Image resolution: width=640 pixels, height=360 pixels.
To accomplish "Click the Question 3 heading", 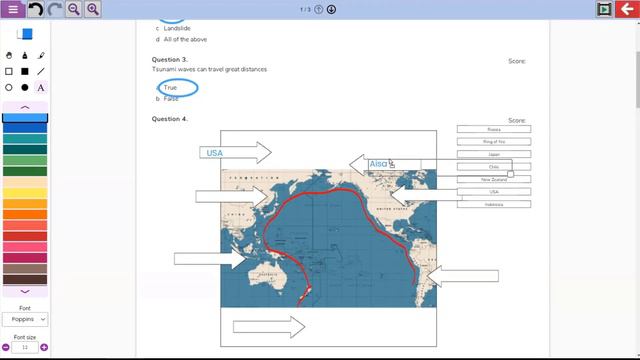I will 169,60.
